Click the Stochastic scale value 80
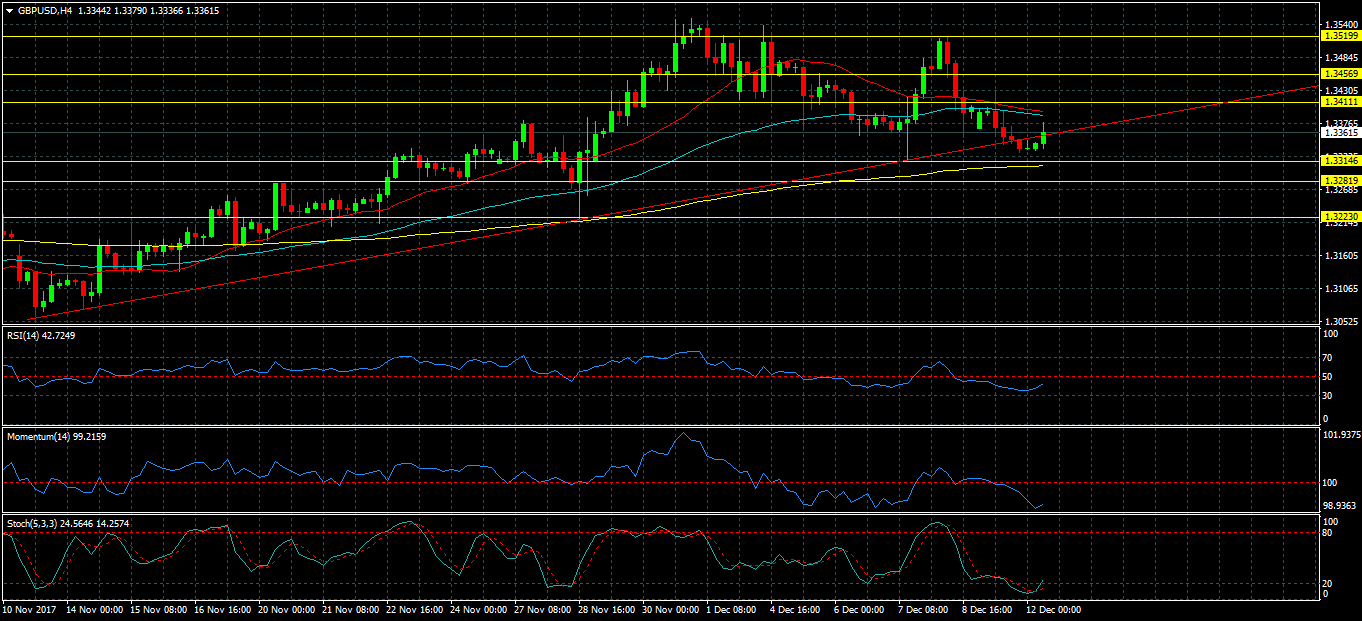Image resolution: width=1362 pixels, height=621 pixels. click(x=1328, y=533)
